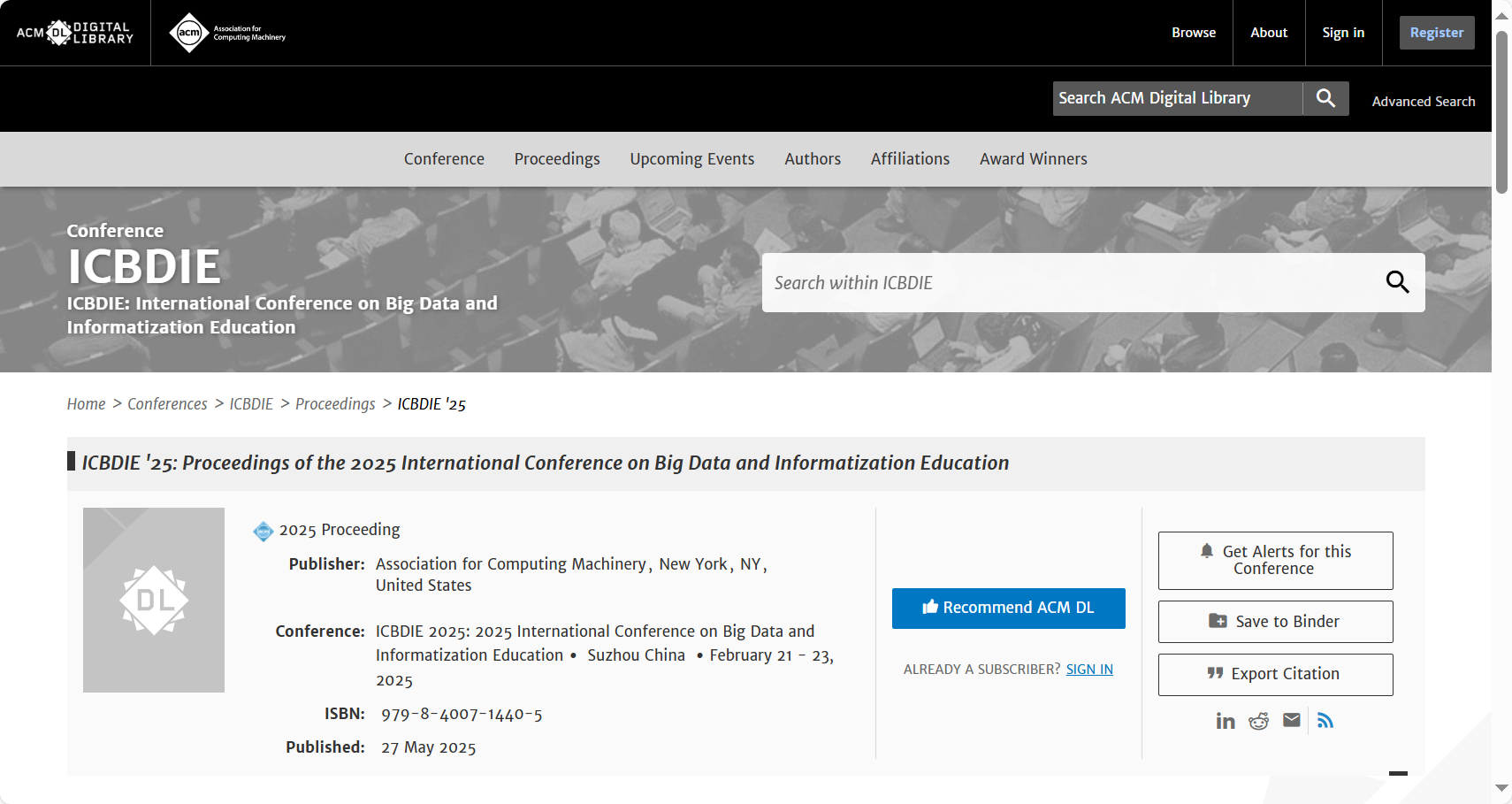Submit the Search within ICBDIE magnifier
This screenshot has height=804, width=1512.
[x=1397, y=282]
